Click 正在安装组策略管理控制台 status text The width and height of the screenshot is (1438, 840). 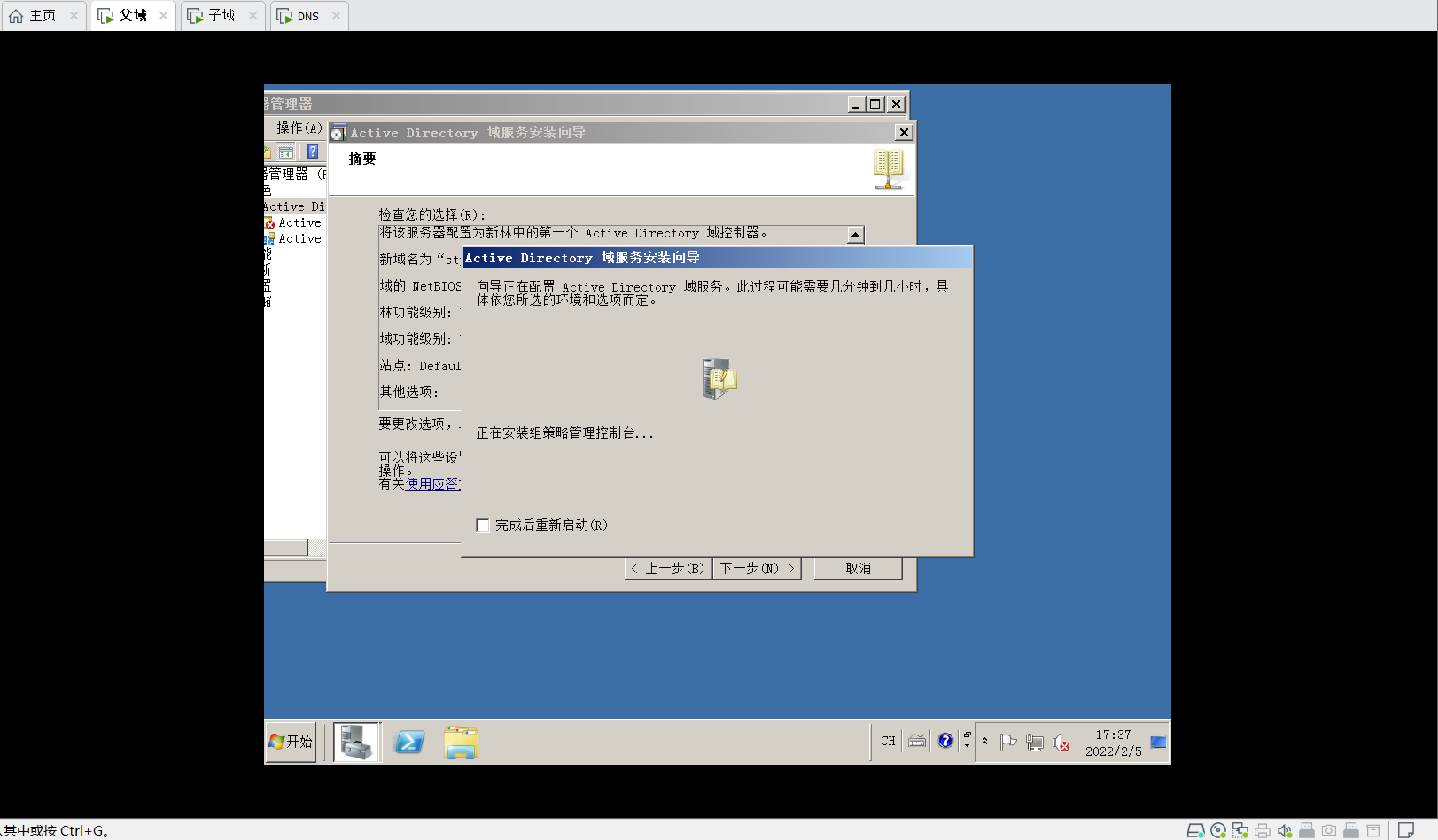[564, 433]
